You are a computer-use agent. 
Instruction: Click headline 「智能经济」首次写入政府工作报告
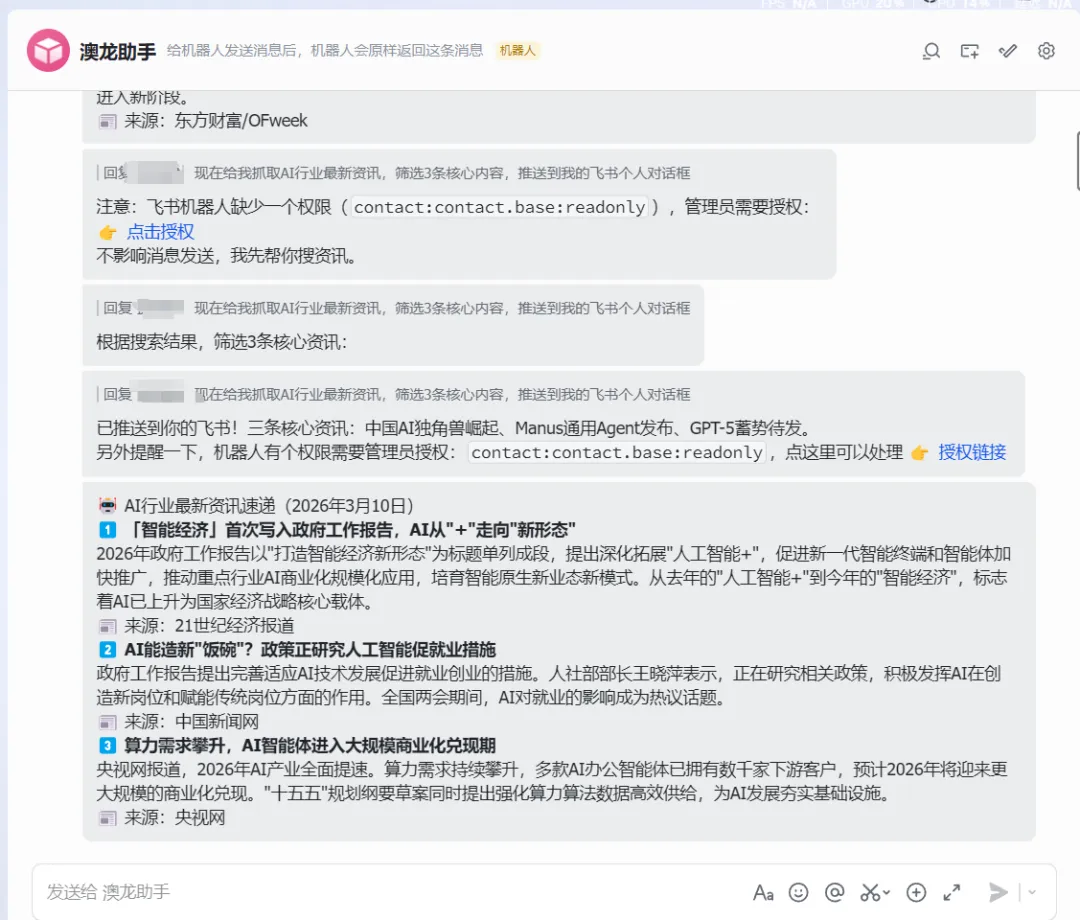pos(351,530)
